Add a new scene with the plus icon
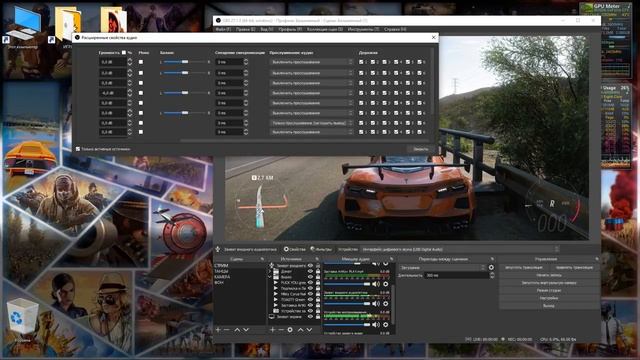Screen dimensions: 640x360 218,329
